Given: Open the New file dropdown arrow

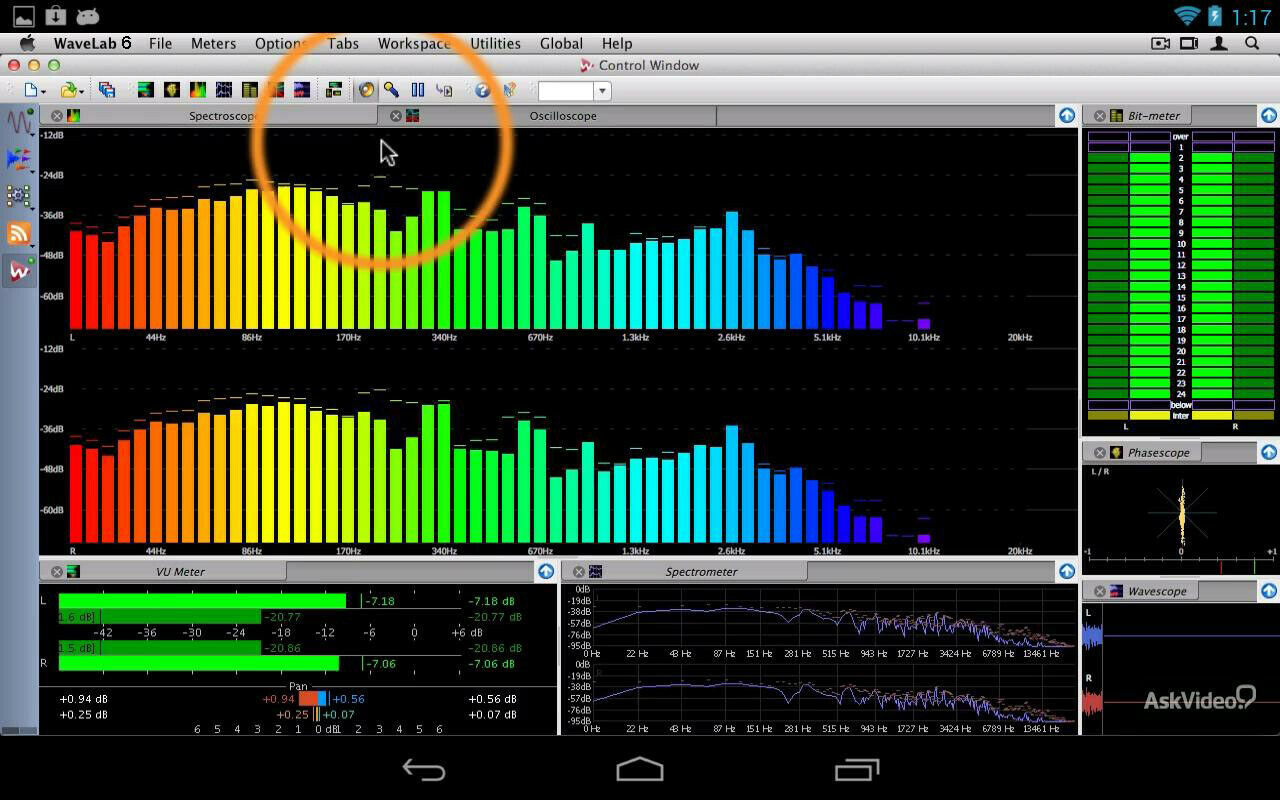Looking at the screenshot, I should coord(43,90).
